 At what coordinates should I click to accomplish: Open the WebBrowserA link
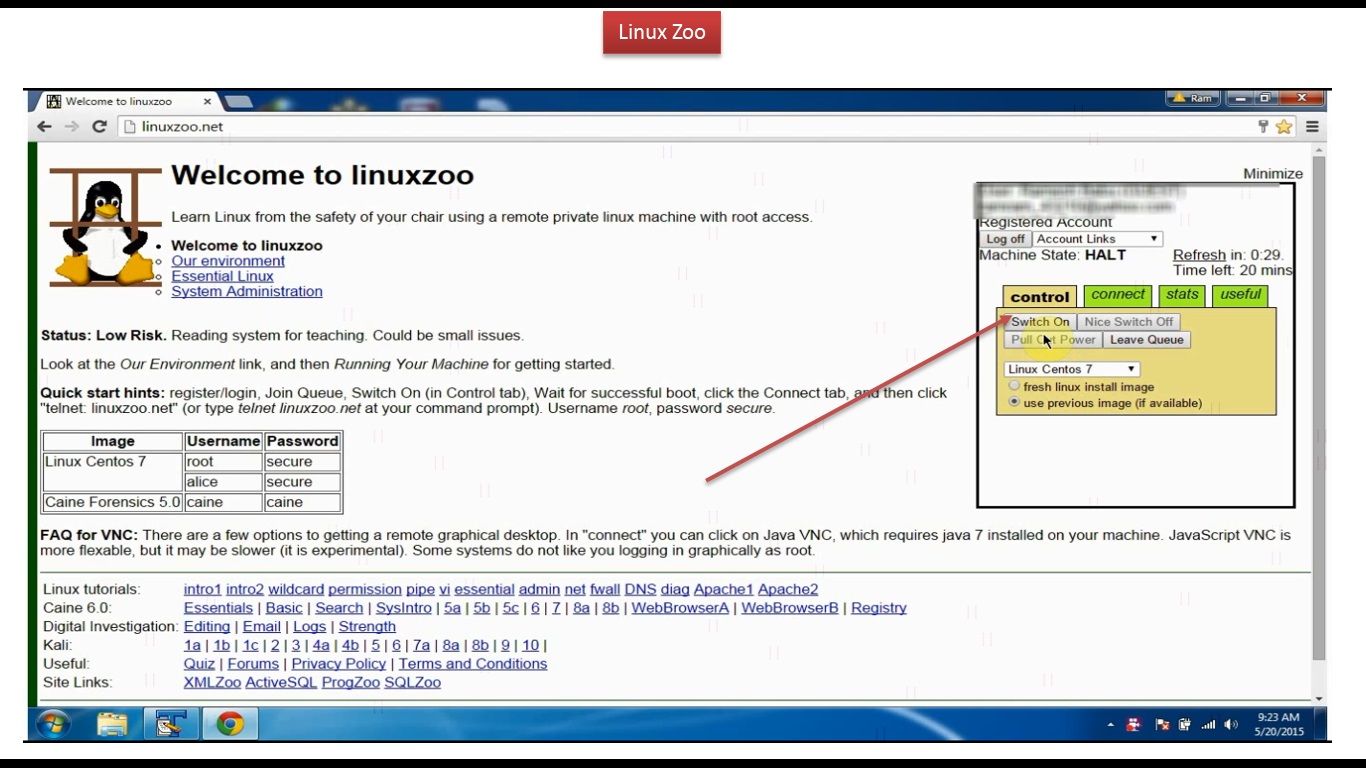[680, 608]
